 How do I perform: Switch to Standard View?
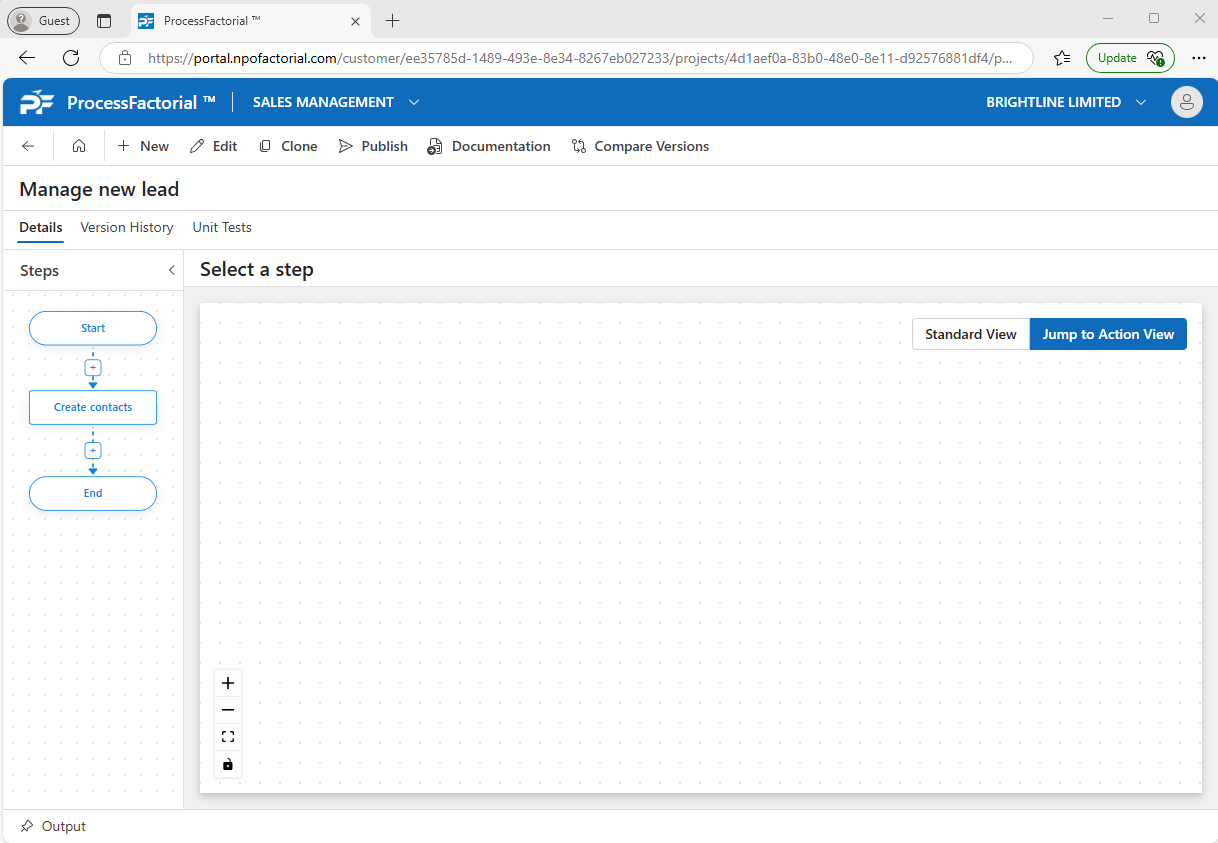970,334
